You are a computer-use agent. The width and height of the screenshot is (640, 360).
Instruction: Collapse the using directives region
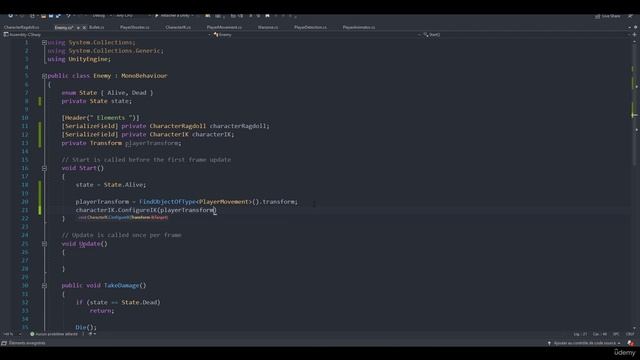click(44, 42)
